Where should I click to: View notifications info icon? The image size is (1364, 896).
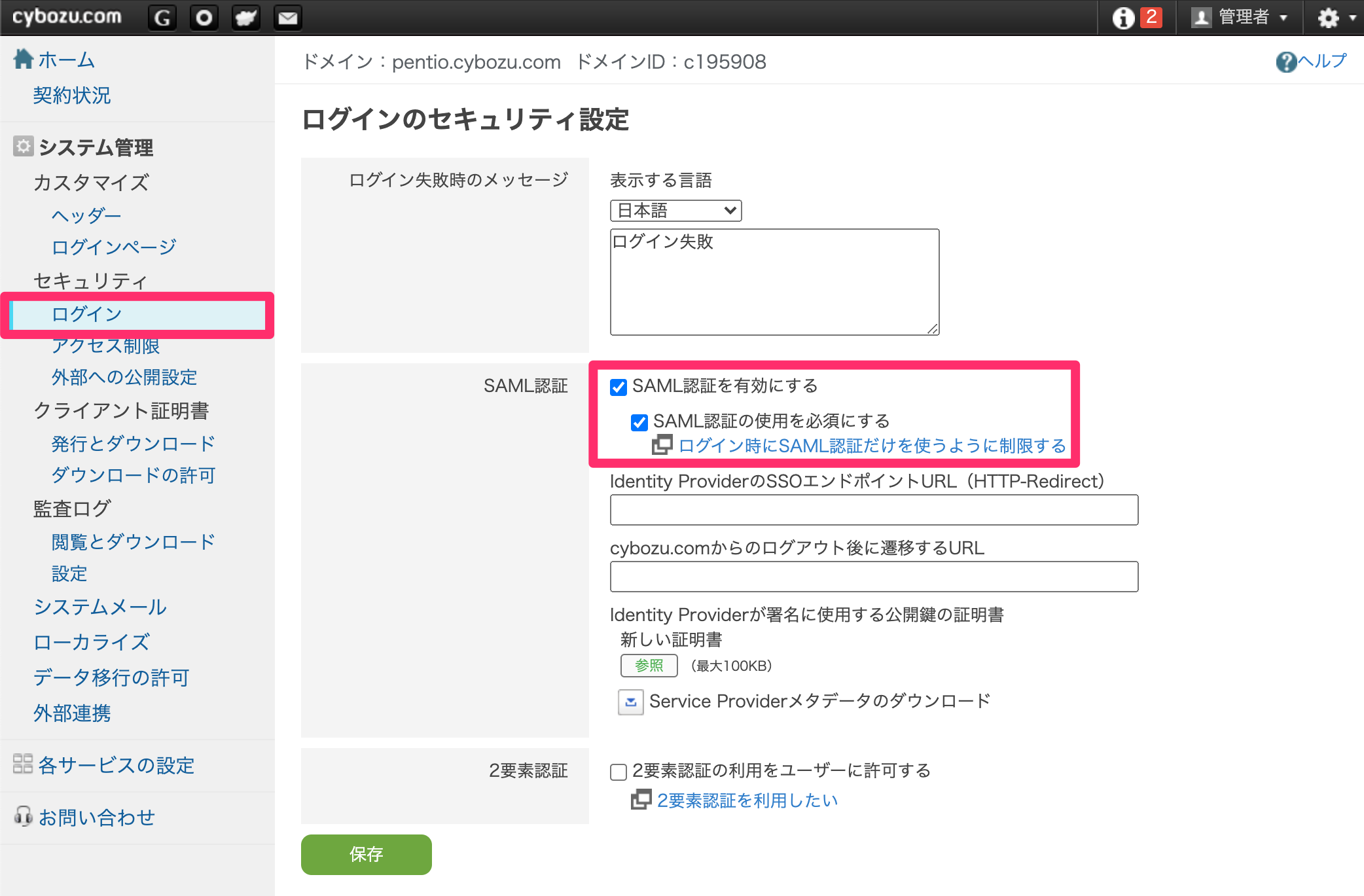1123,18
